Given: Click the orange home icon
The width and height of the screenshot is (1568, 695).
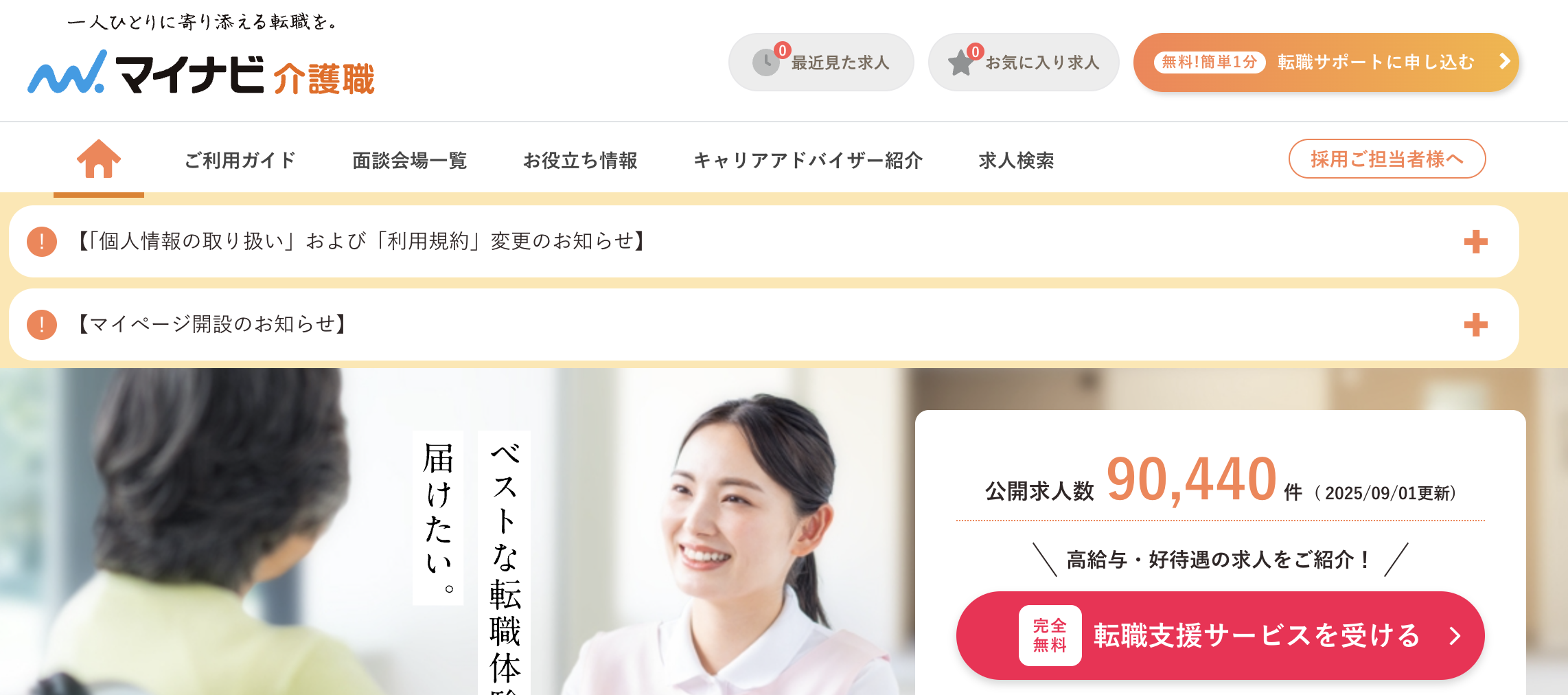Looking at the screenshot, I should pyautogui.click(x=99, y=159).
